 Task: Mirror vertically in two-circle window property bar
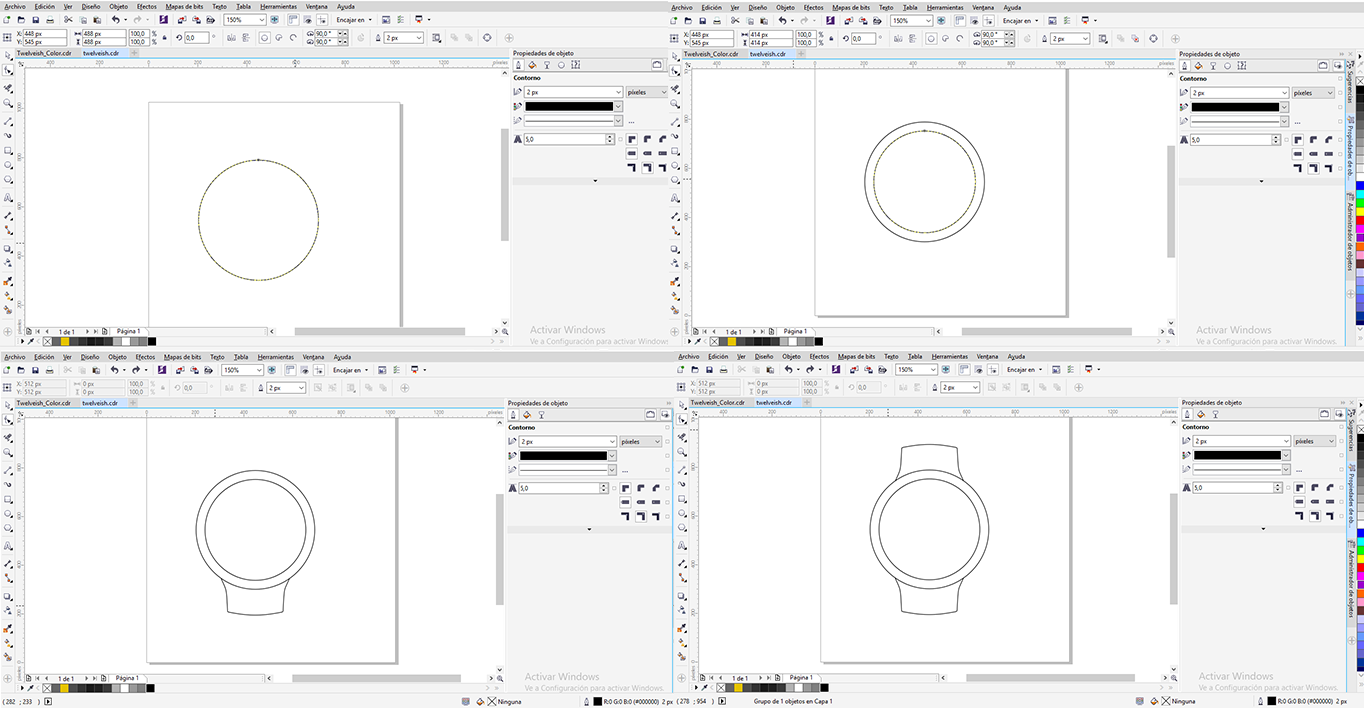pyautogui.click(x=913, y=38)
